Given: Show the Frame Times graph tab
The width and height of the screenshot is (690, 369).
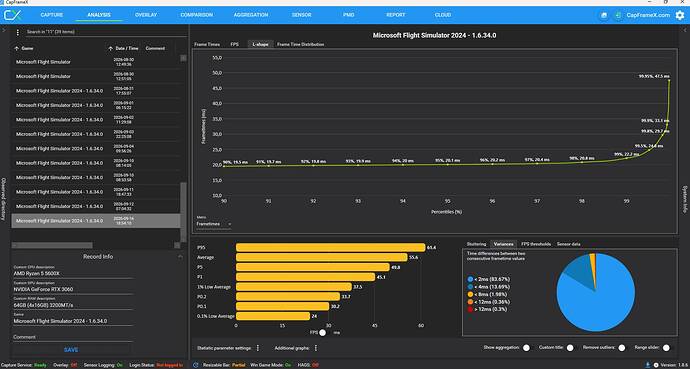Looking at the screenshot, I should click(207, 44).
